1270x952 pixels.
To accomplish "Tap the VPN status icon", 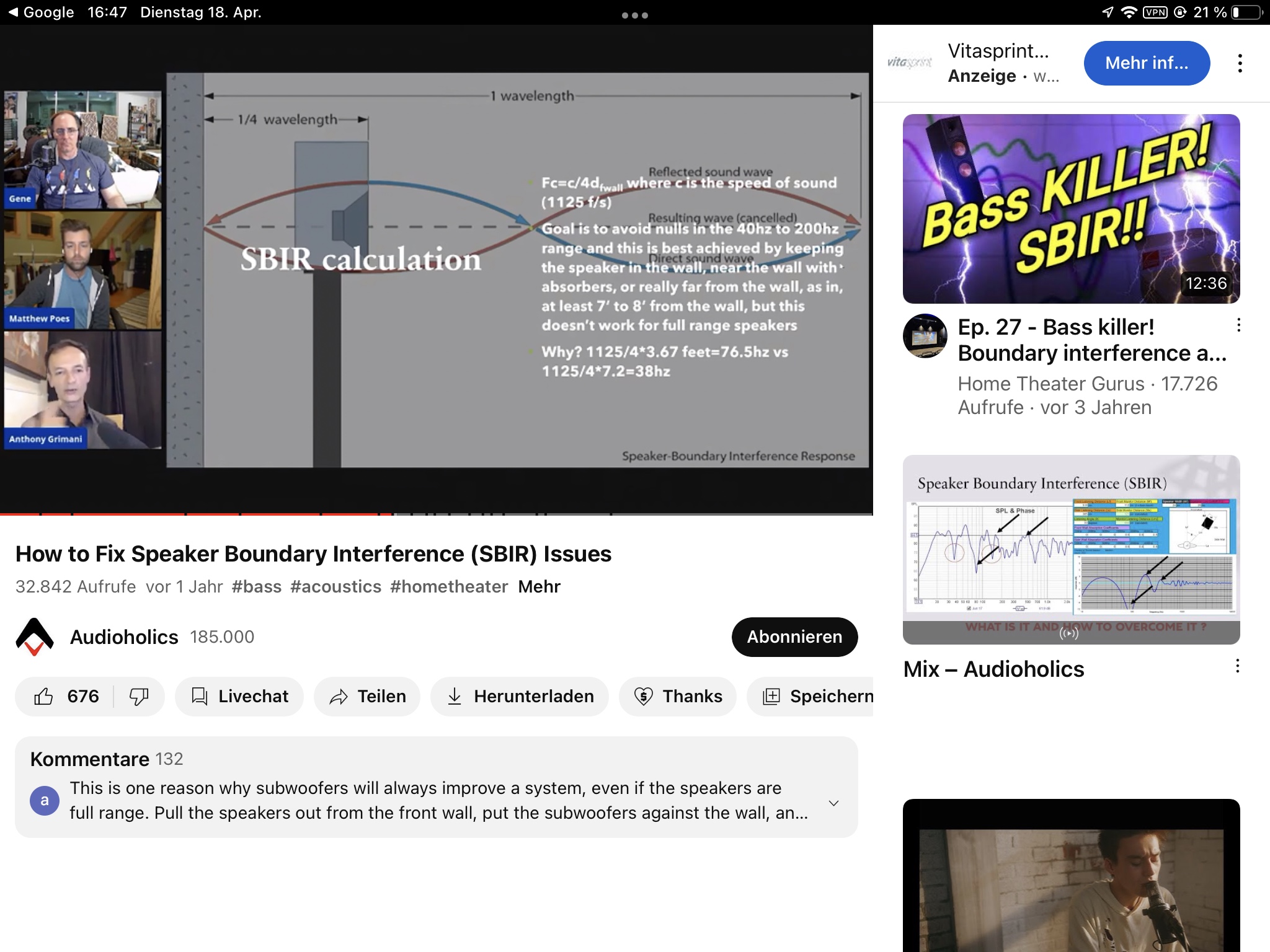I will [x=1155, y=12].
